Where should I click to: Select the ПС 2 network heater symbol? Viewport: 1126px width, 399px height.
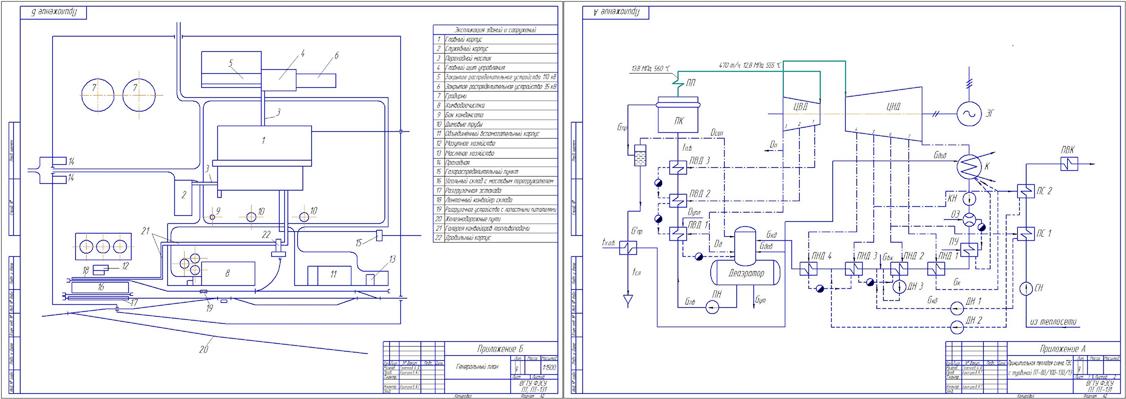tap(1024, 192)
